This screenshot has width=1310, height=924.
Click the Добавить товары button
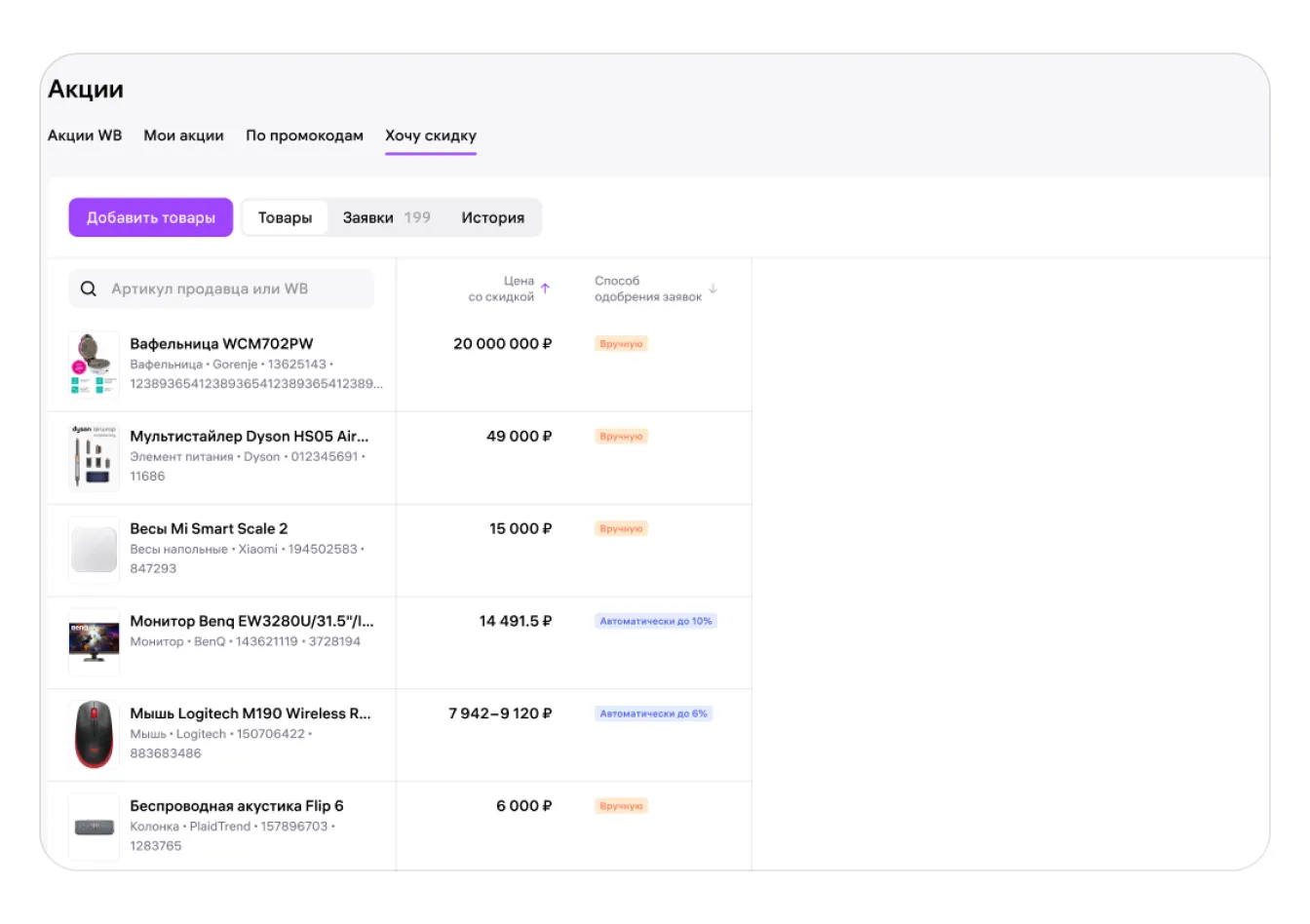pyautogui.click(x=150, y=217)
